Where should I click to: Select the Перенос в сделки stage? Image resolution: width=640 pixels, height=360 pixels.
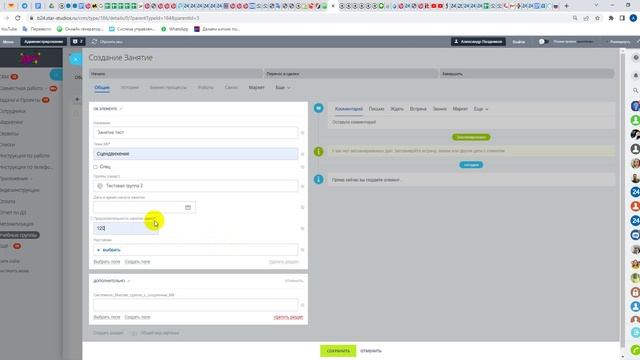[351, 74]
